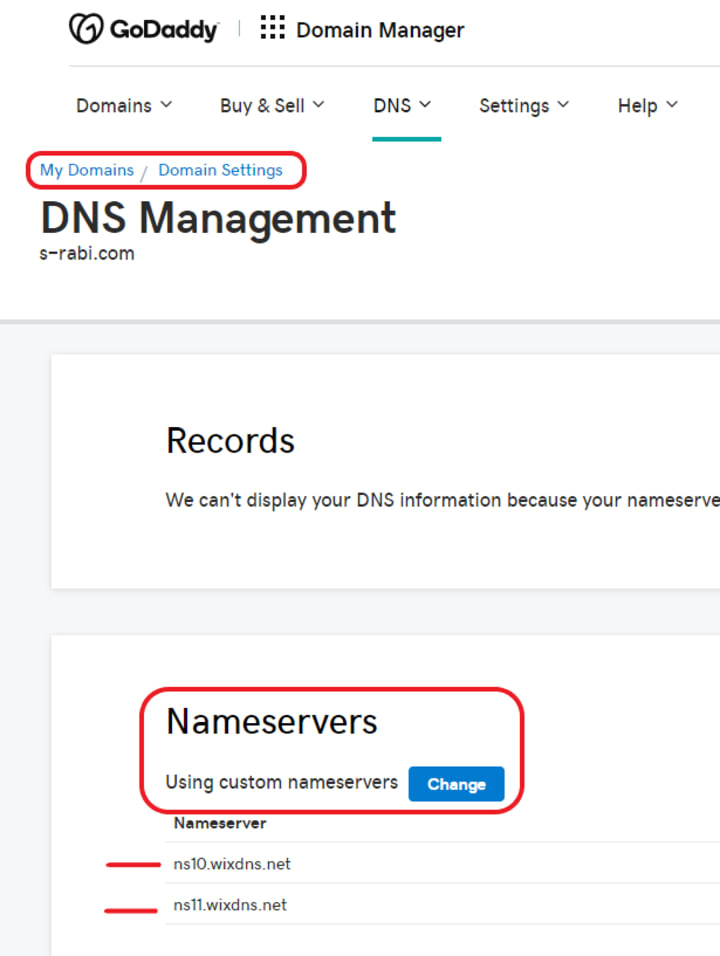This screenshot has width=720, height=956.
Task: Open the DNS menu
Action: point(402,105)
